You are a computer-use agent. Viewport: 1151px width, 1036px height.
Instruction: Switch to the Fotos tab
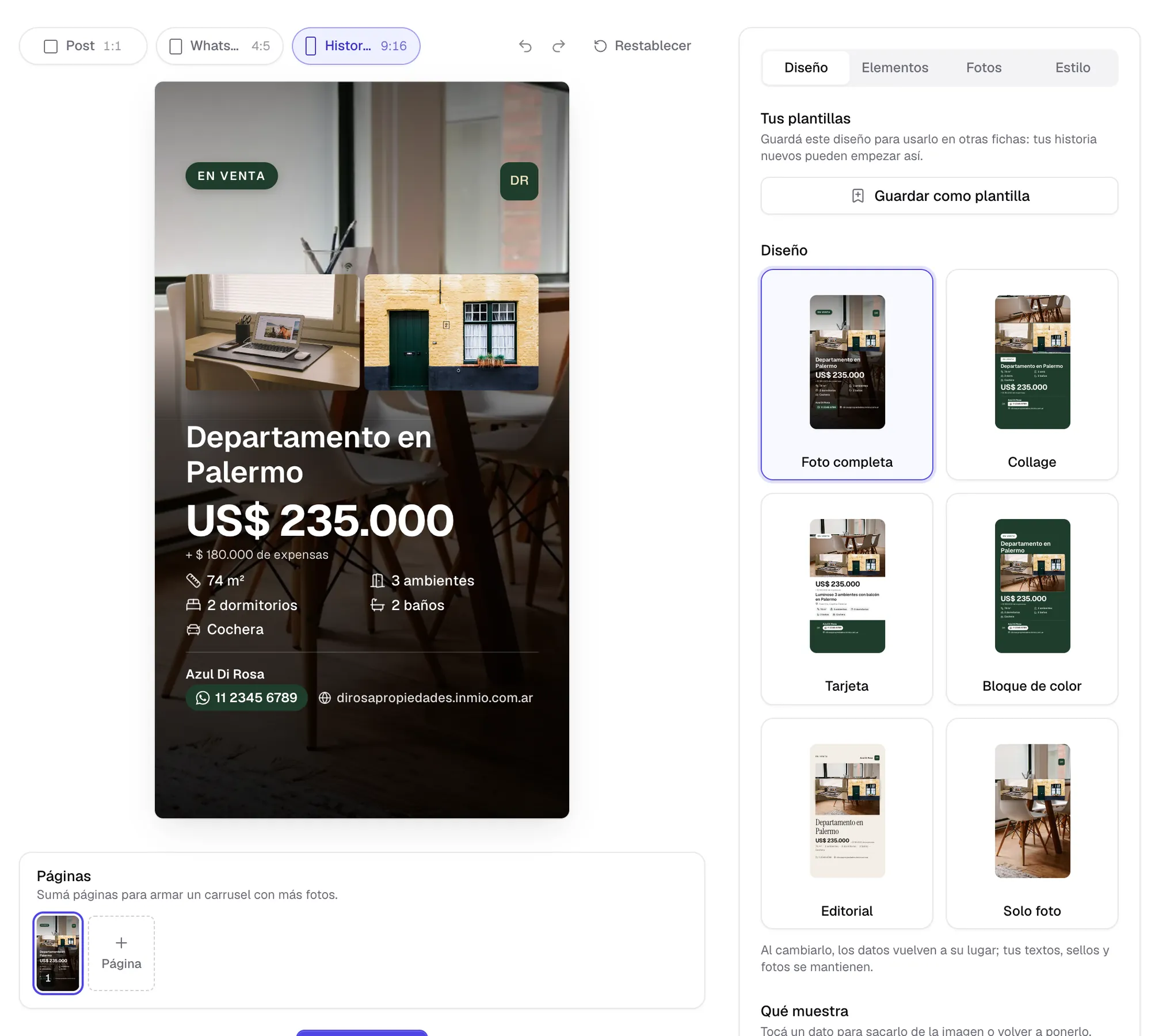(x=984, y=68)
